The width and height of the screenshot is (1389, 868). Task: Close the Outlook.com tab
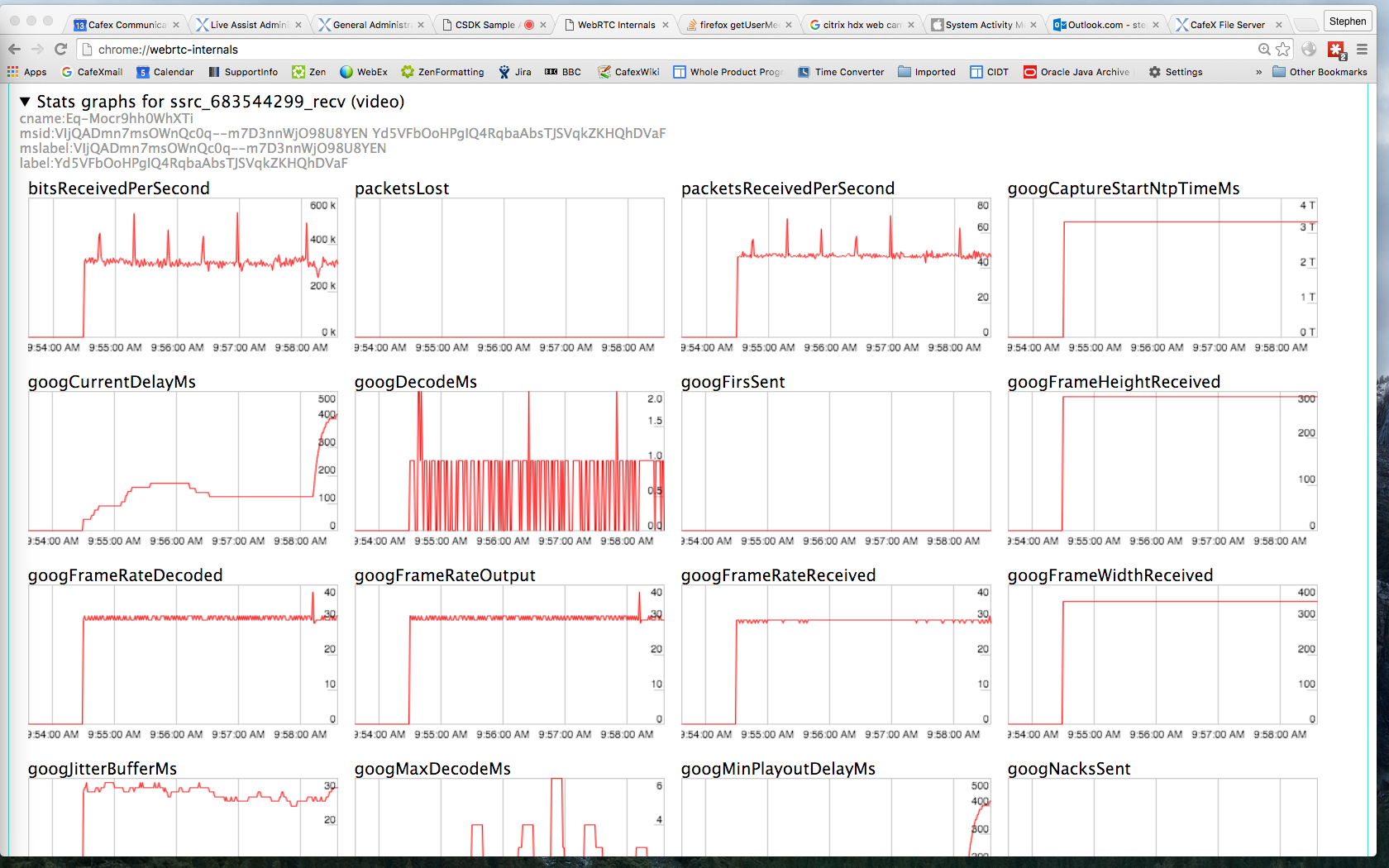point(1156,25)
